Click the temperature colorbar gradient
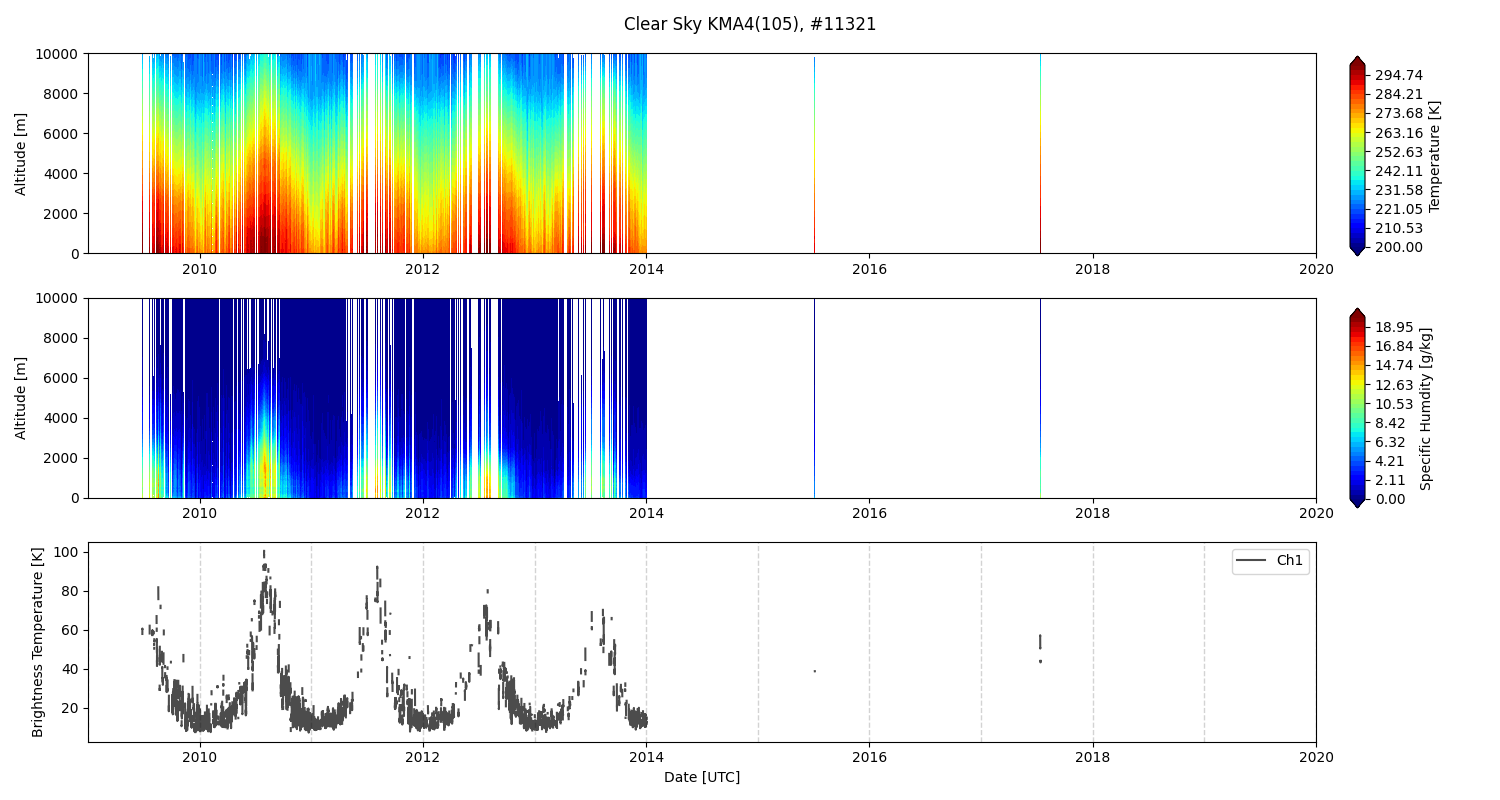 click(1357, 156)
